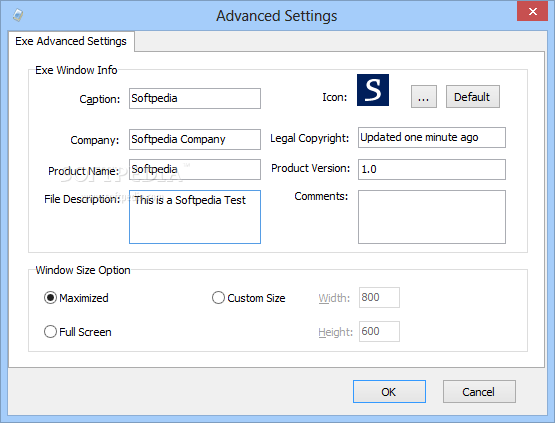The image size is (555, 423).
Task: Click the Product Version field
Action: click(x=432, y=169)
